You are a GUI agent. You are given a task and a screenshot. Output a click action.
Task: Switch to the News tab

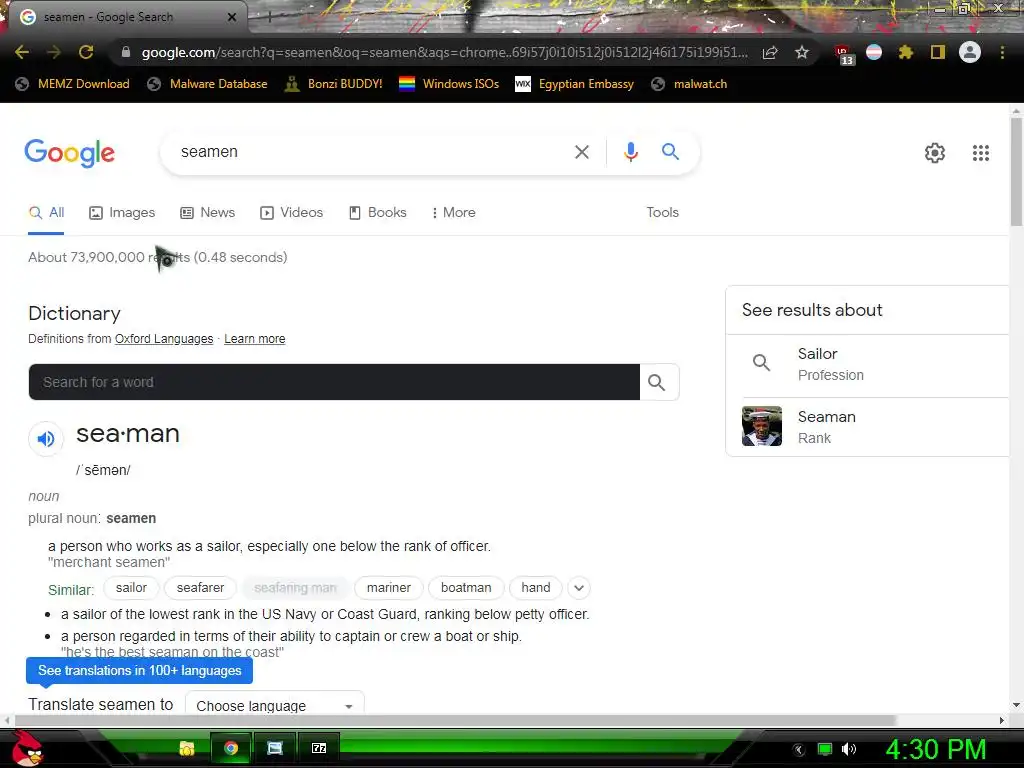pyautogui.click(x=208, y=212)
